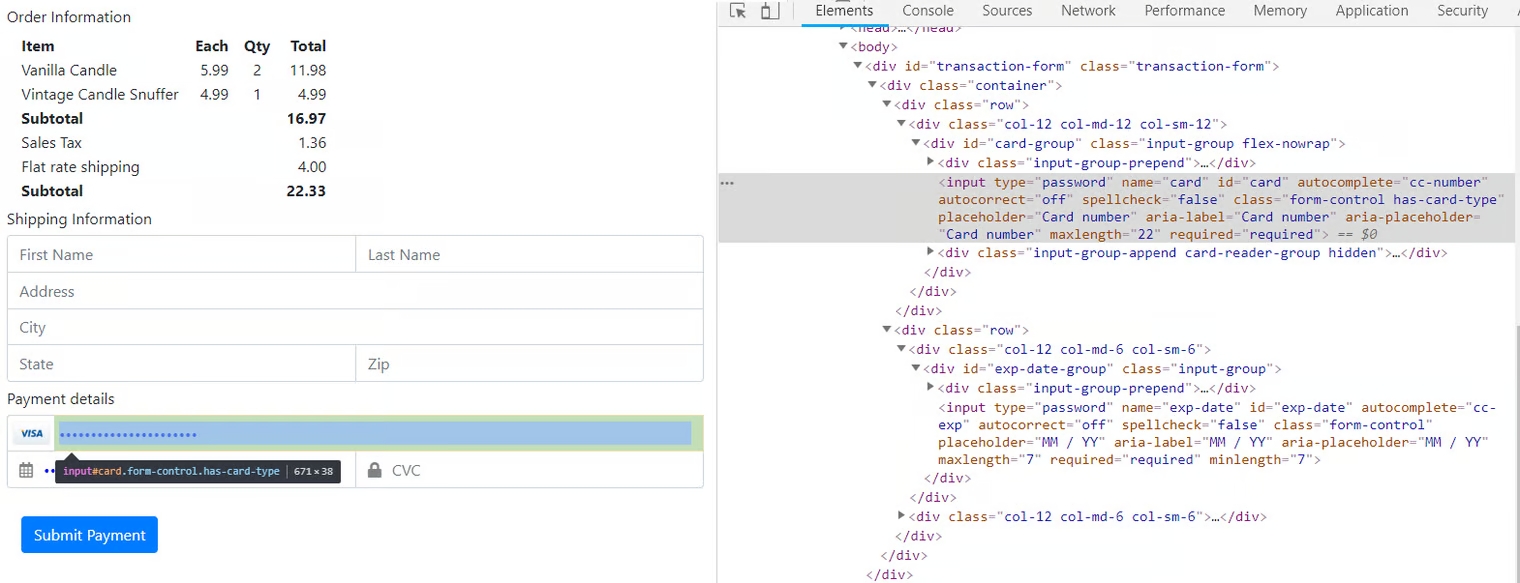The image size is (1520, 583).
Task: Go to the Application tab
Action: click(x=1371, y=11)
